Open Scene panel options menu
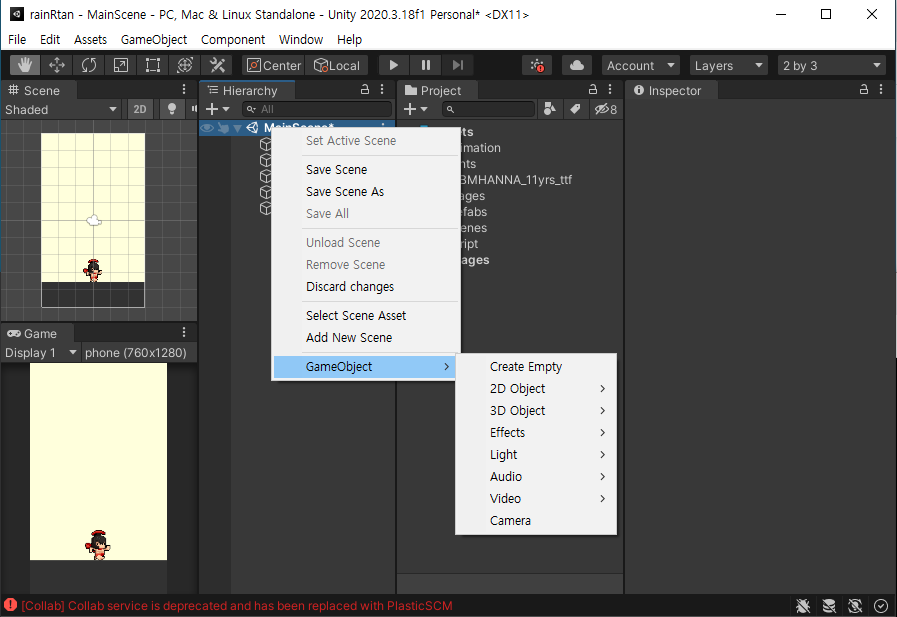897x617 pixels. click(184, 89)
